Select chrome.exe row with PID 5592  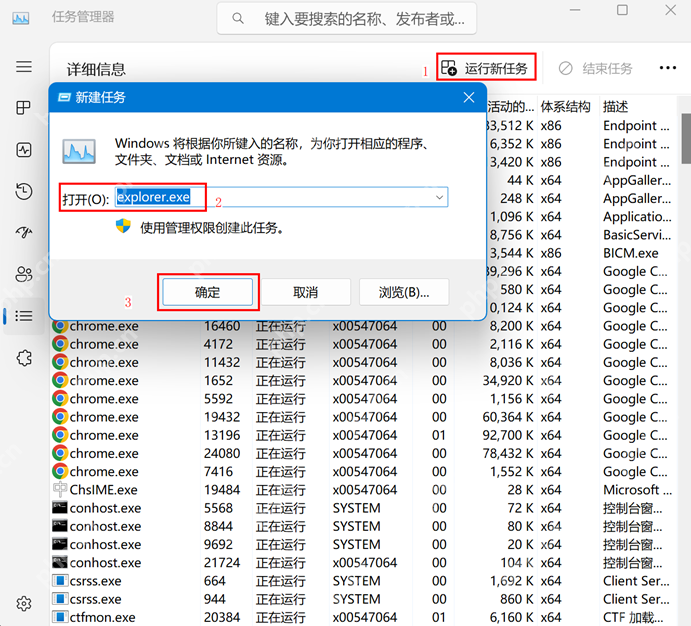[362, 399]
